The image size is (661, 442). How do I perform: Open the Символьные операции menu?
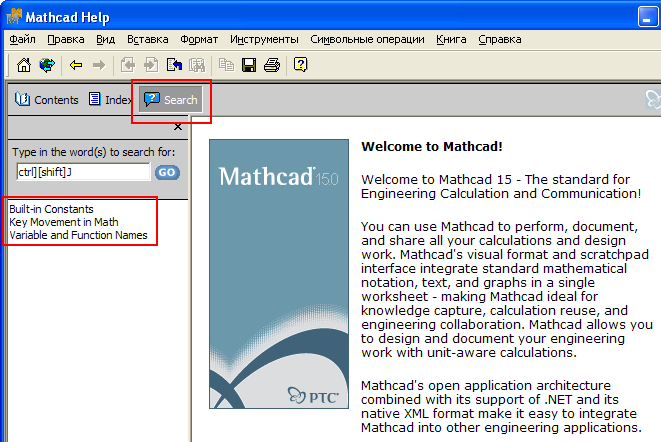tap(367, 39)
